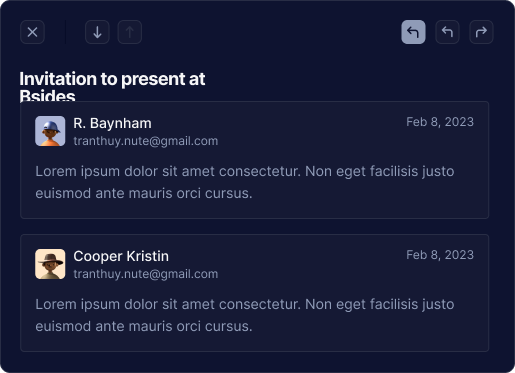This screenshot has height=373, width=515.
Task: Open Cooper Kristin's avatar picture
Action: (50, 264)
